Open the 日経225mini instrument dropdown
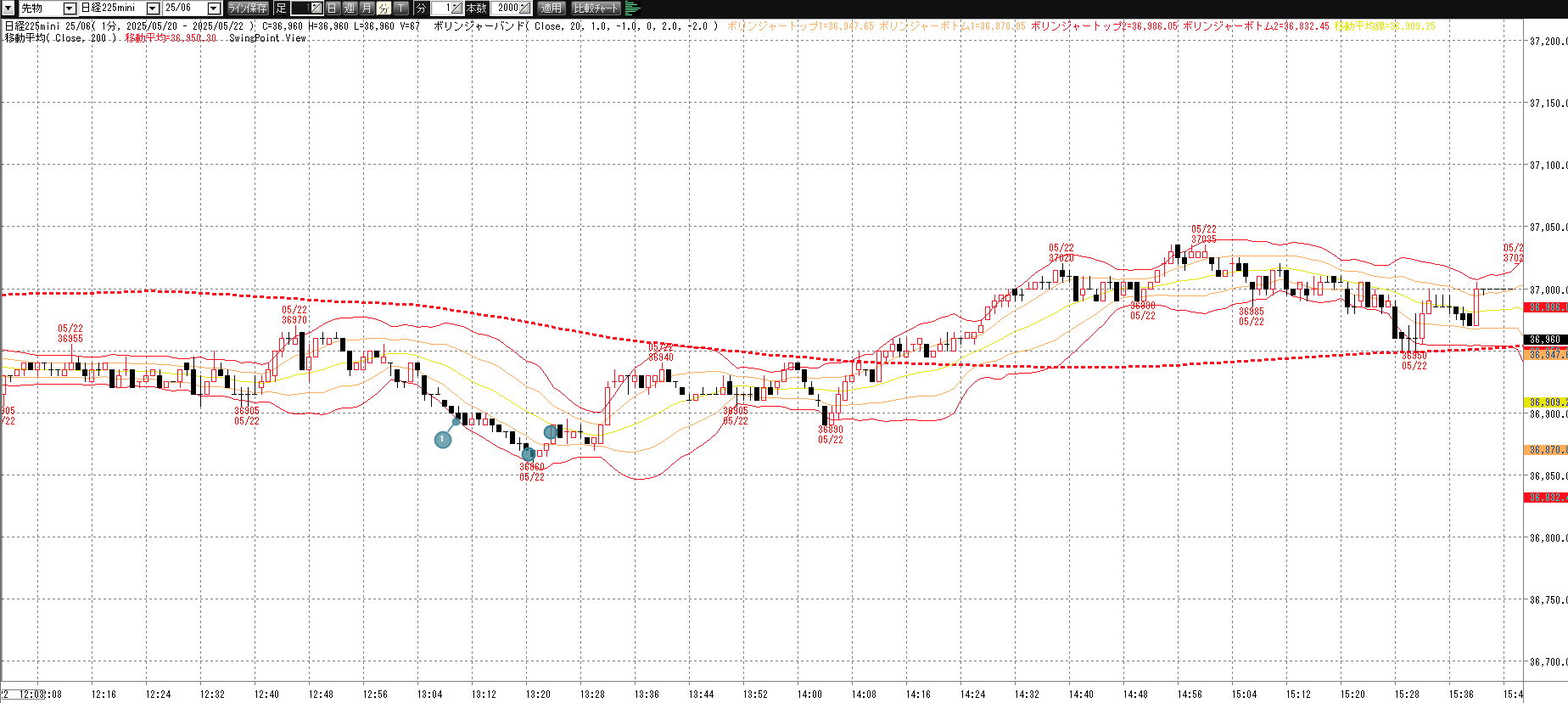Image resolution: width=1568 pixels, height=703 pixels. (x=153, y=8)
